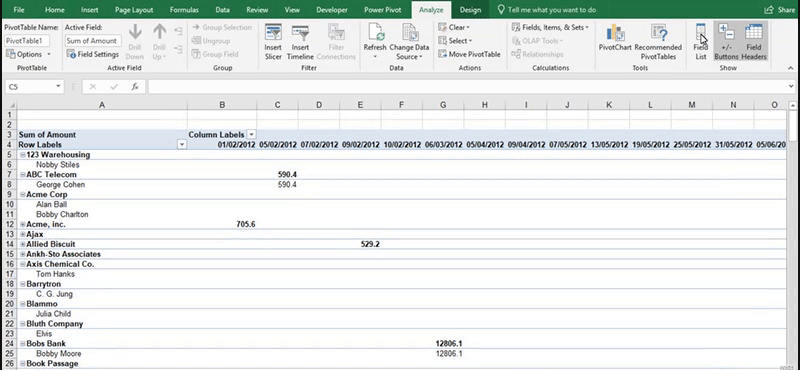Switch to the Design tab

470,10
